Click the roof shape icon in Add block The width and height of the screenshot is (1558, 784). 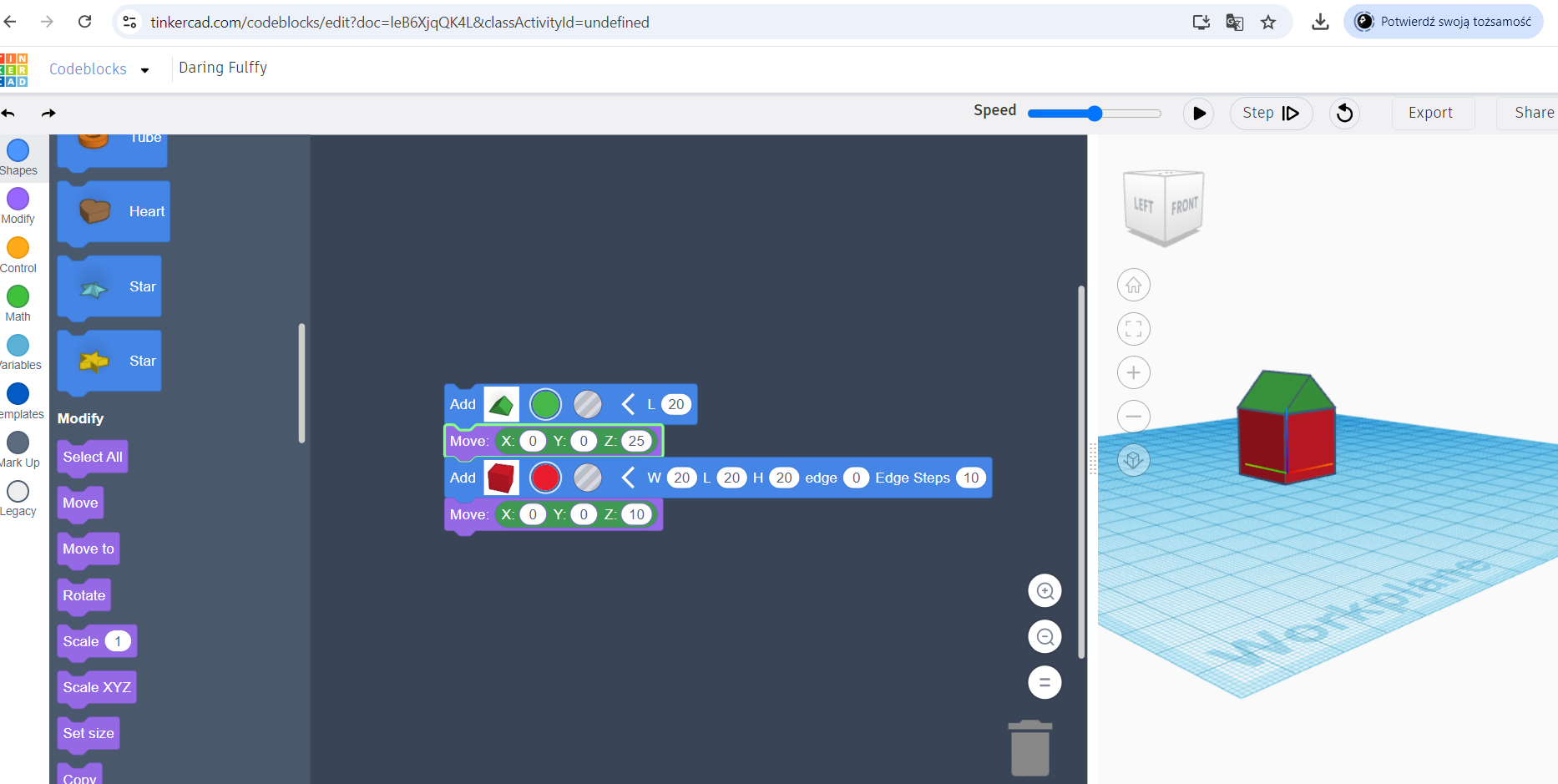(x=501, y=405)
